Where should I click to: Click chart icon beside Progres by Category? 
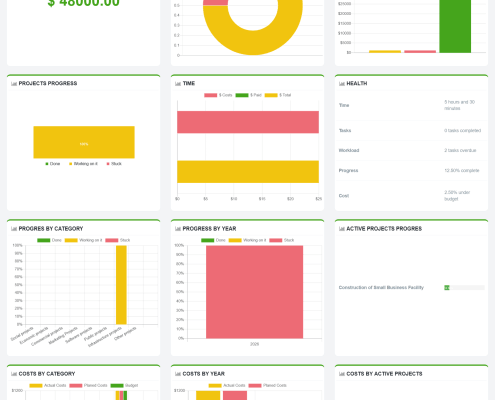click(14, 229)
